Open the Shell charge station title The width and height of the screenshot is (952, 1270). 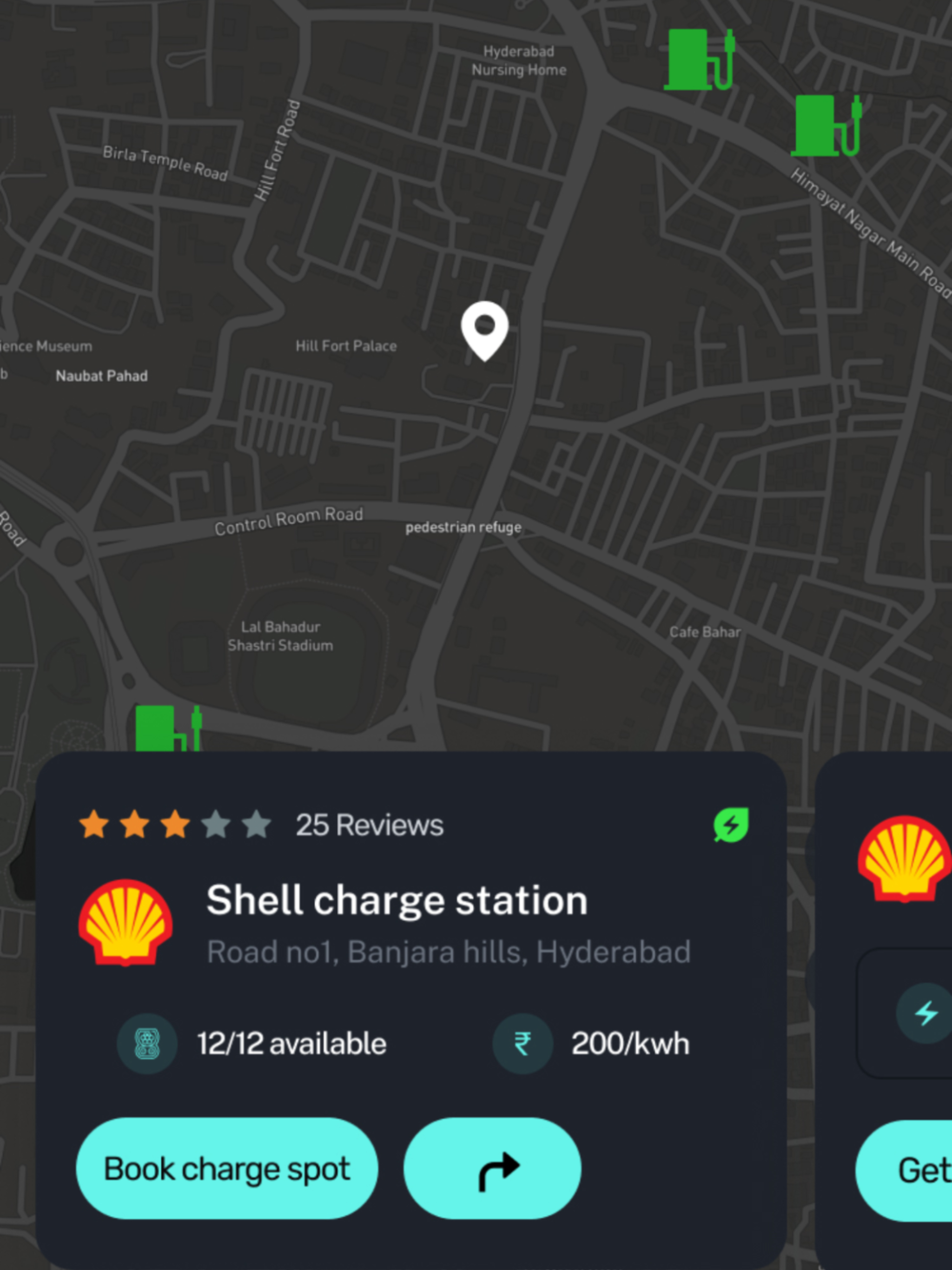397,900
